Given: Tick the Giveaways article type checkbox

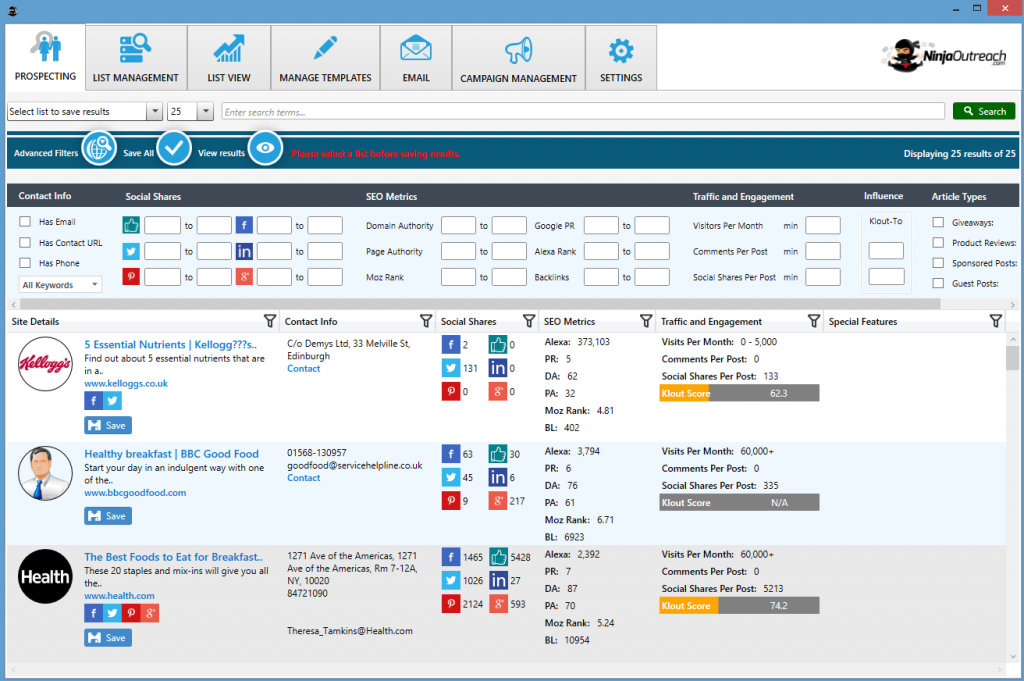Looking at the screenshot, I should (x=938, y=222).
